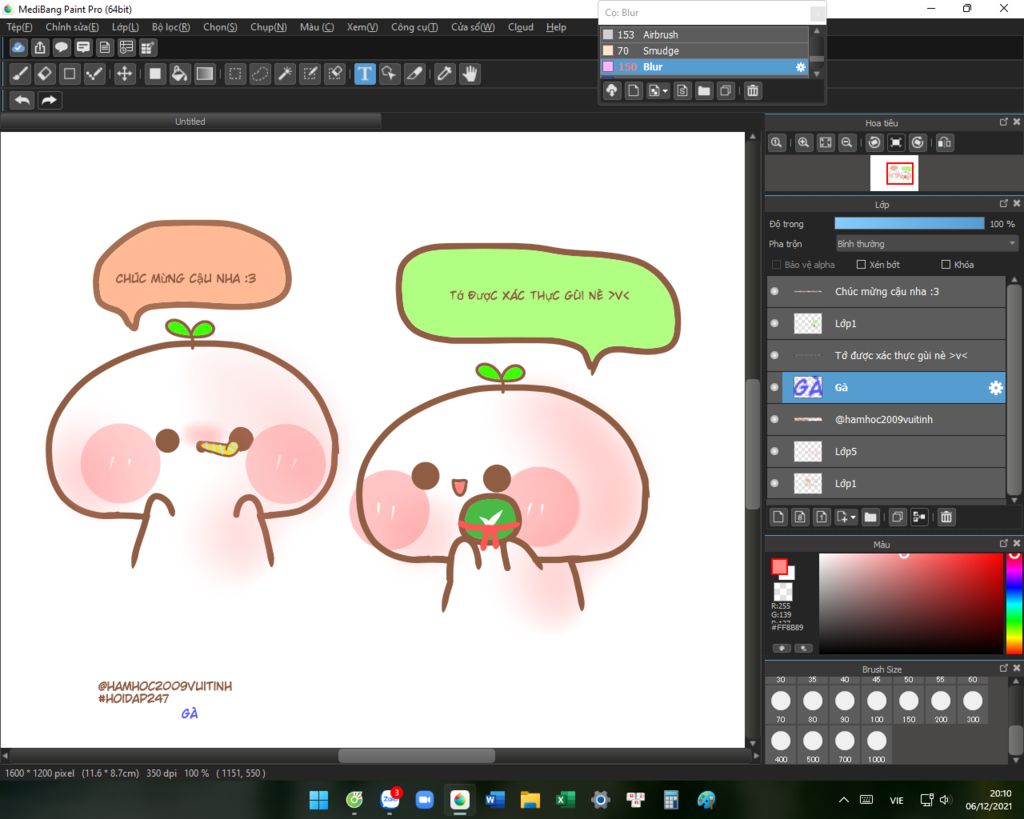1024x819 pixels.
Task: Click the Navigator preview thumbnail
Action: tap(894, 173)
